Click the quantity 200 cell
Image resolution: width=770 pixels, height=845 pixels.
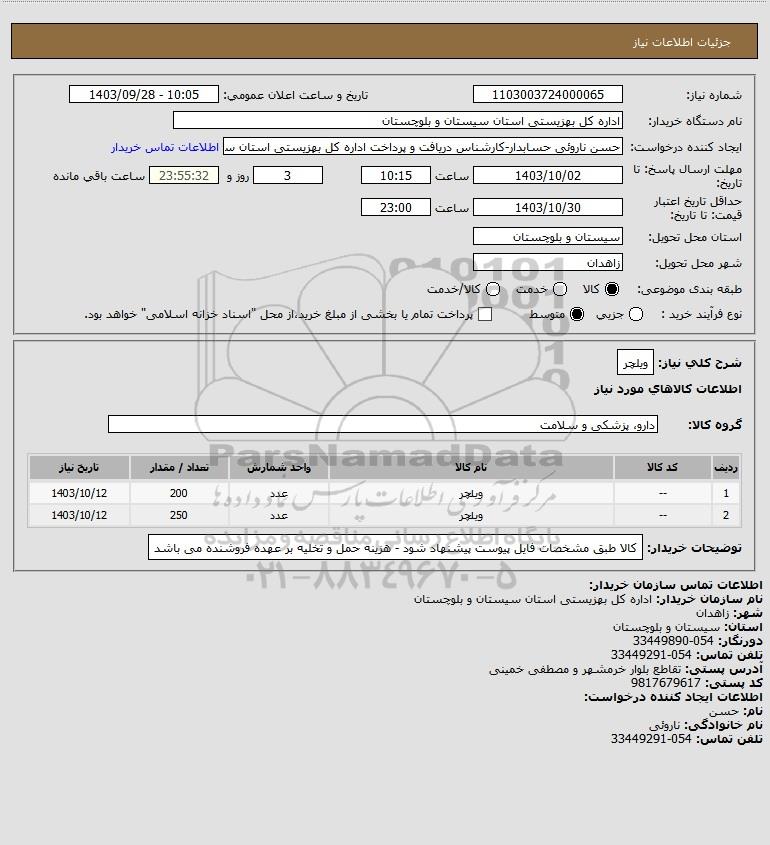pos(179,493)
